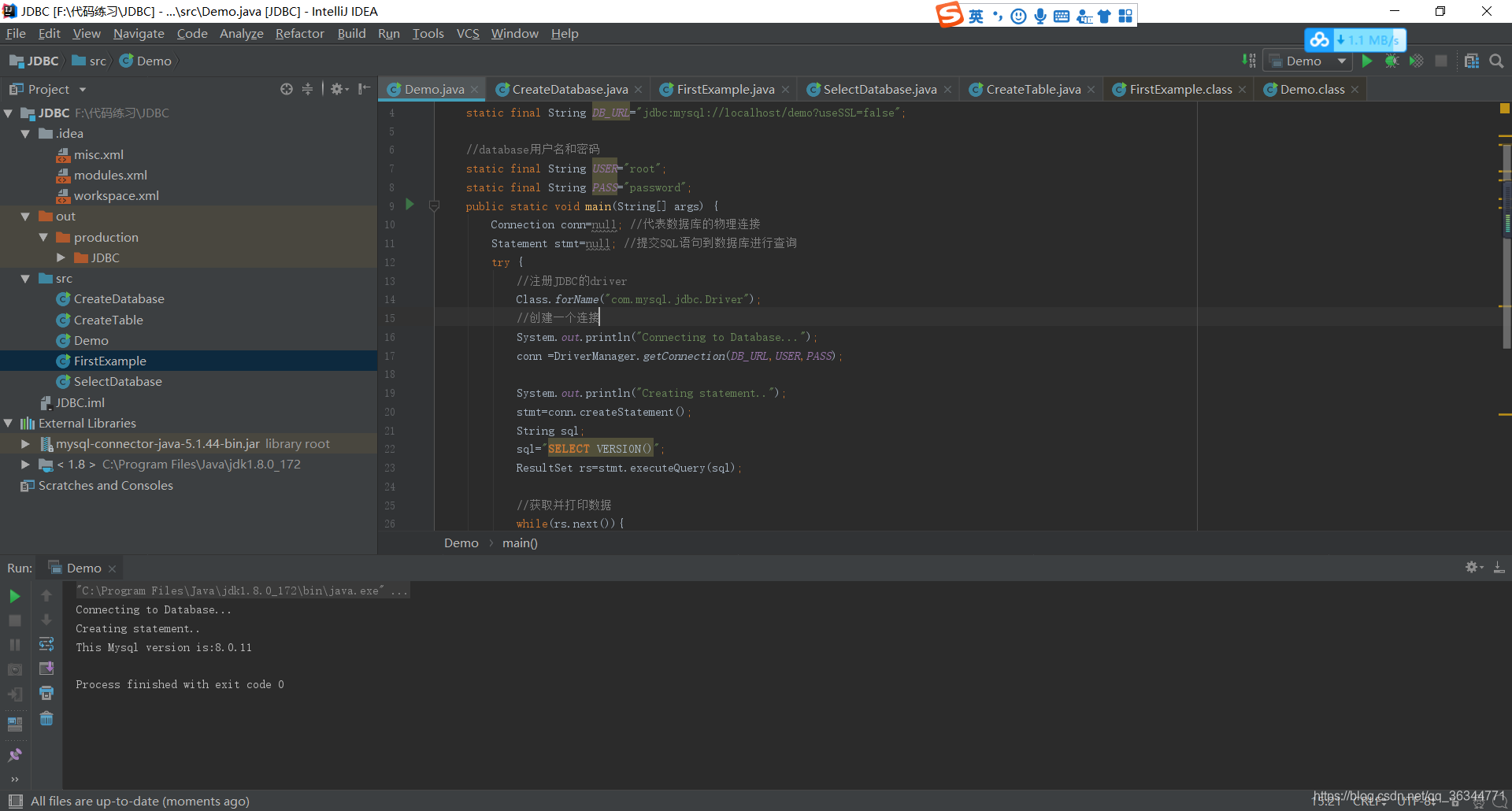
Task: Clear all console output with trash icon
Action: click(x=46, y=718)
